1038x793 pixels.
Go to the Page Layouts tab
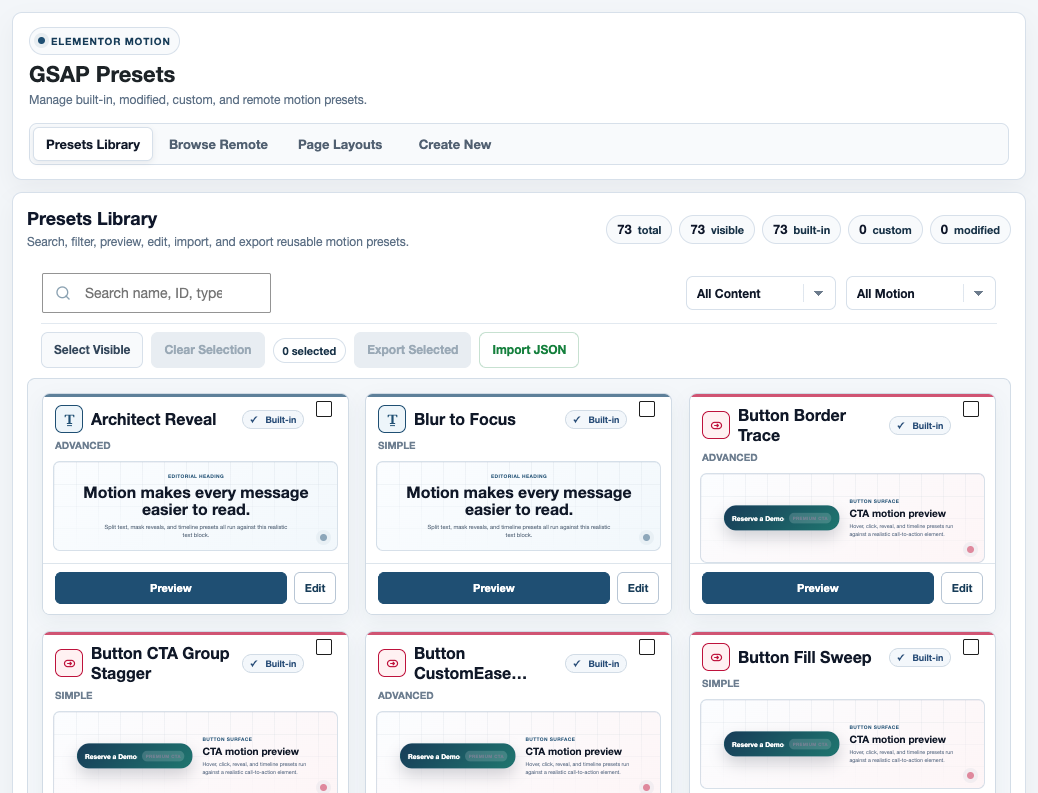(x=340, y=144)
